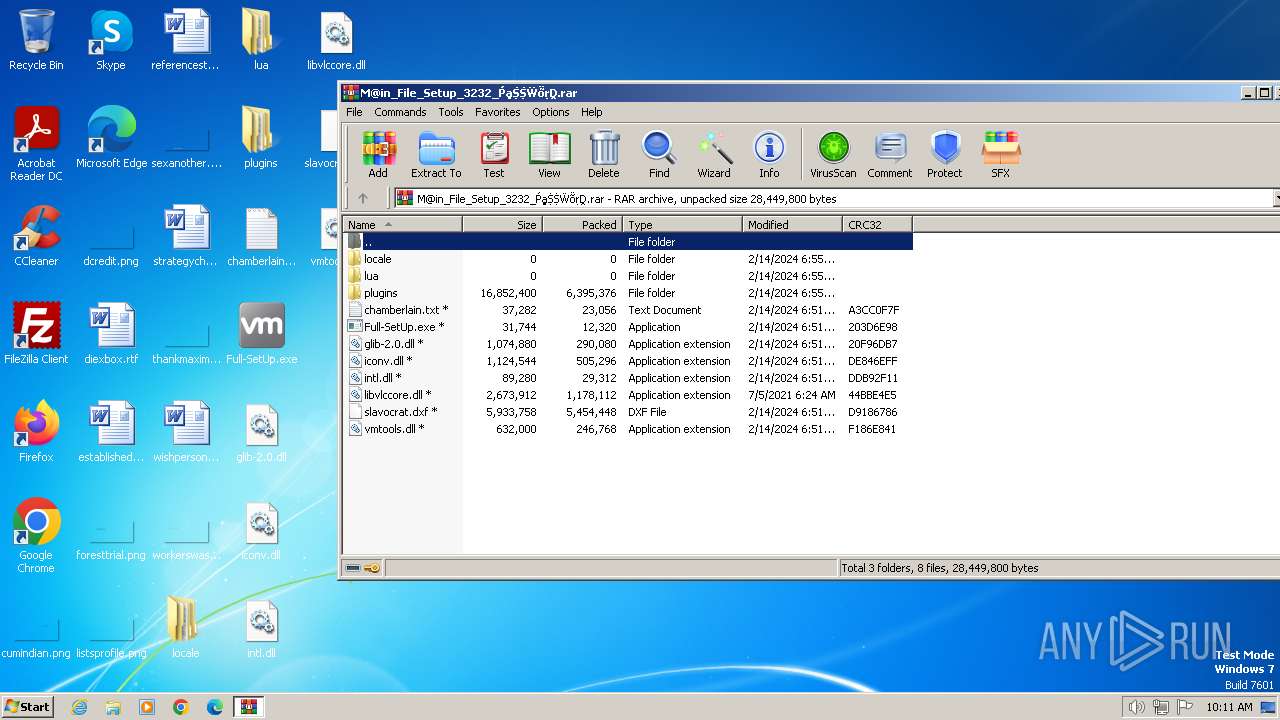Open the Wizard tool

click(x=714, y=155)
